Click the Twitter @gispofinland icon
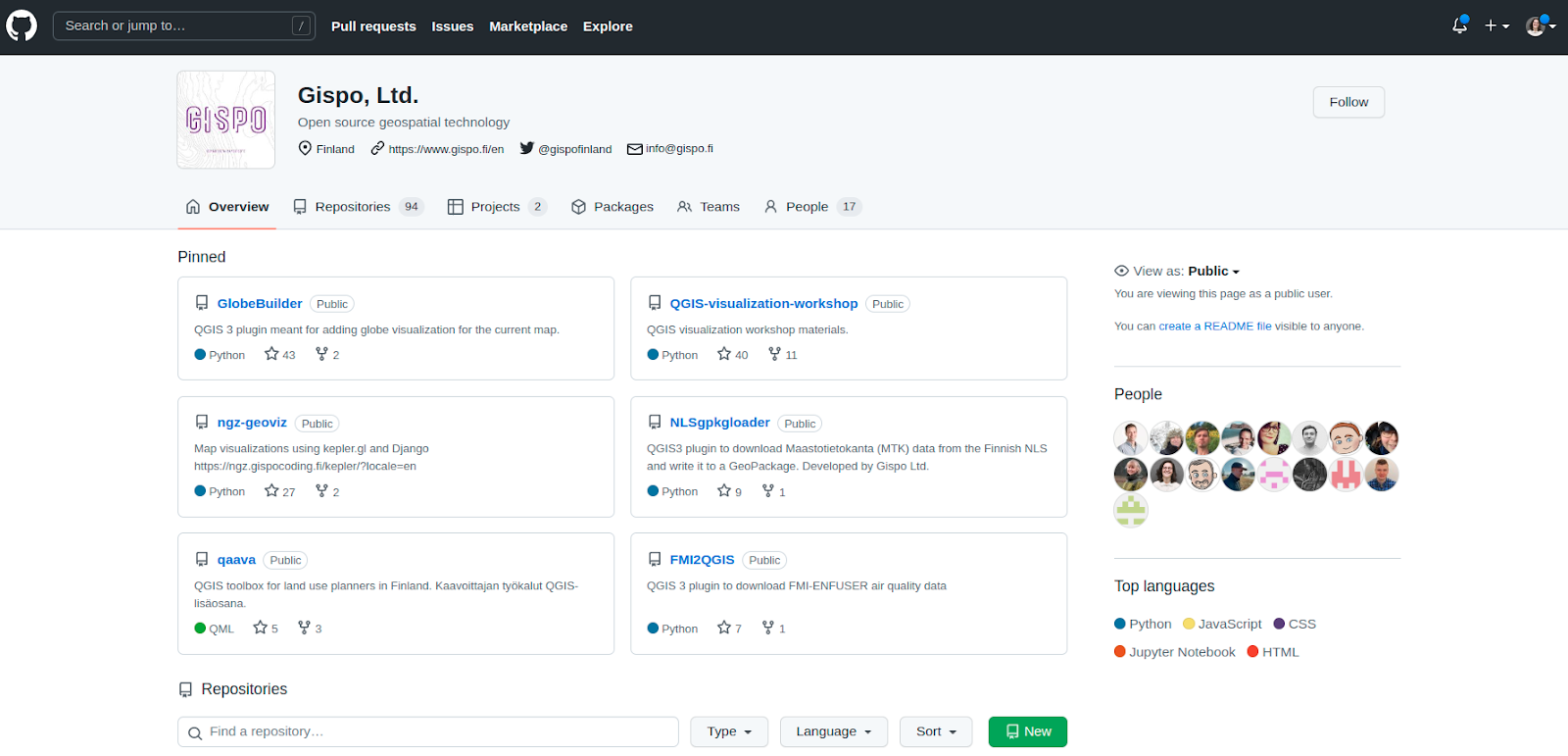 click(527, 148)
